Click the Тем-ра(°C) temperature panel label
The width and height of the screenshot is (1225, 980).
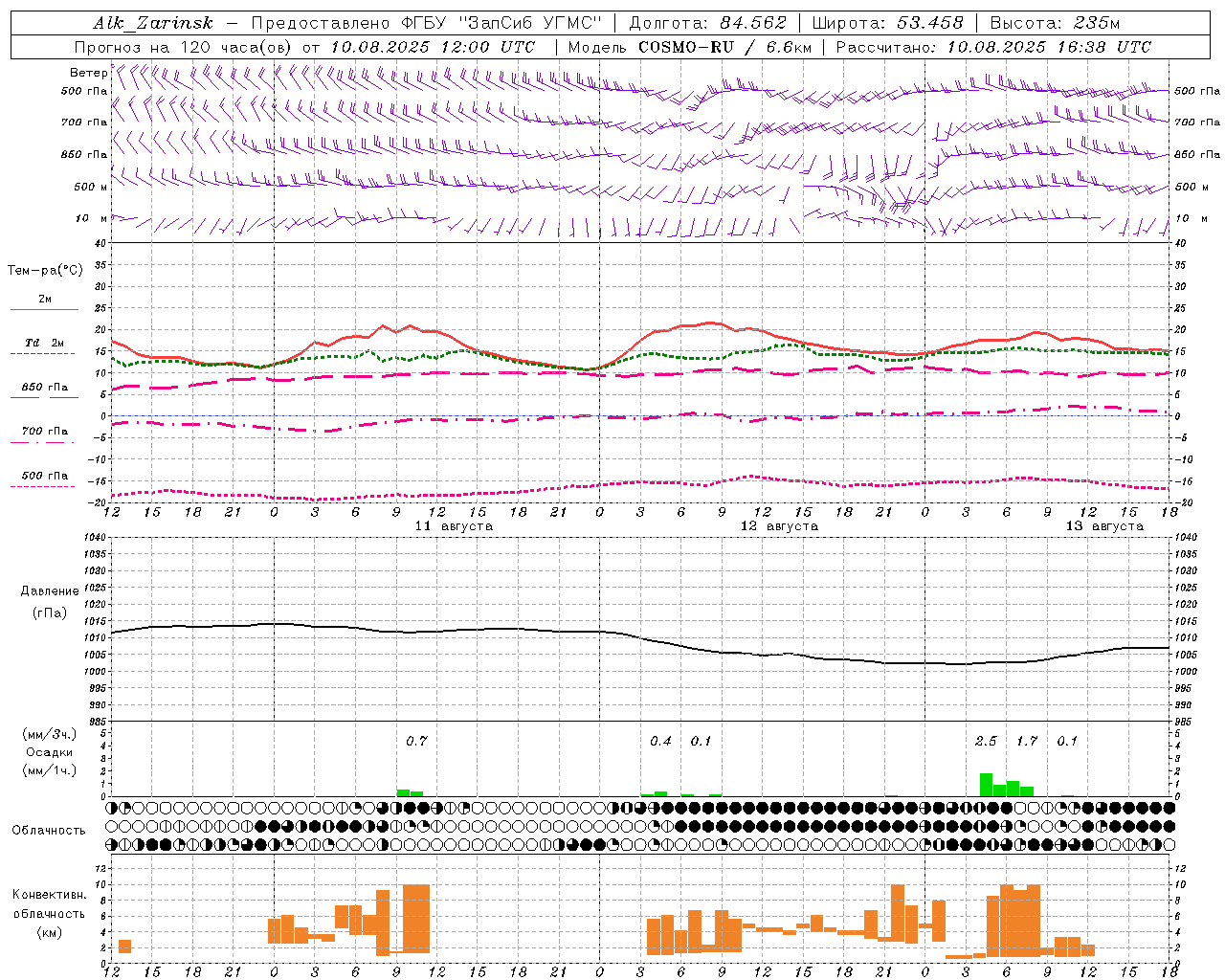(x=45, y=271)
